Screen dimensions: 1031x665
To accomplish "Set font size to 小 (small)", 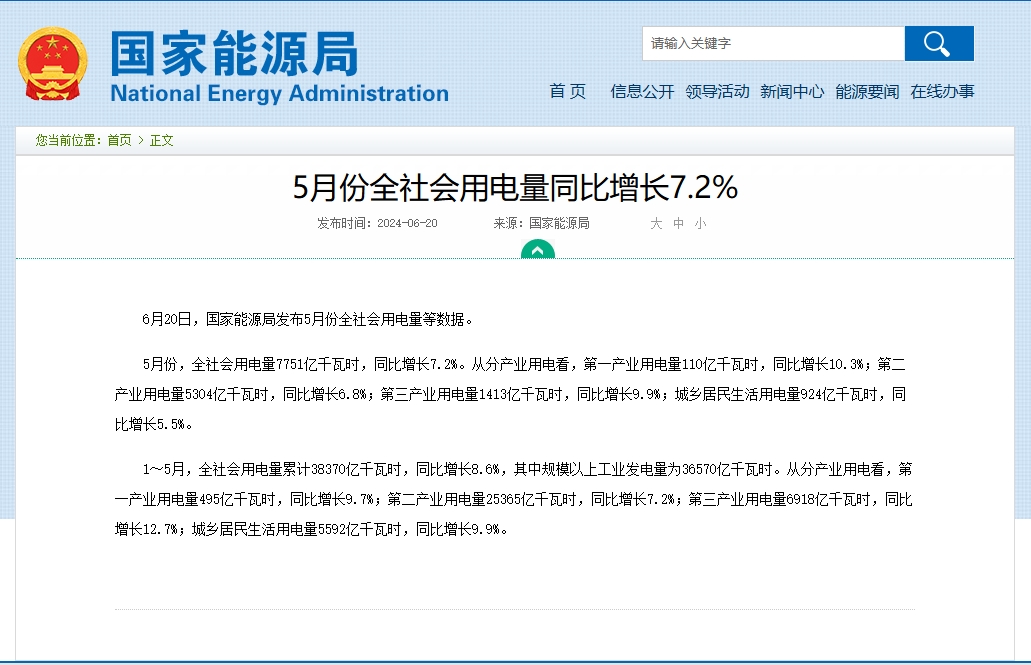I will point(701,224).
